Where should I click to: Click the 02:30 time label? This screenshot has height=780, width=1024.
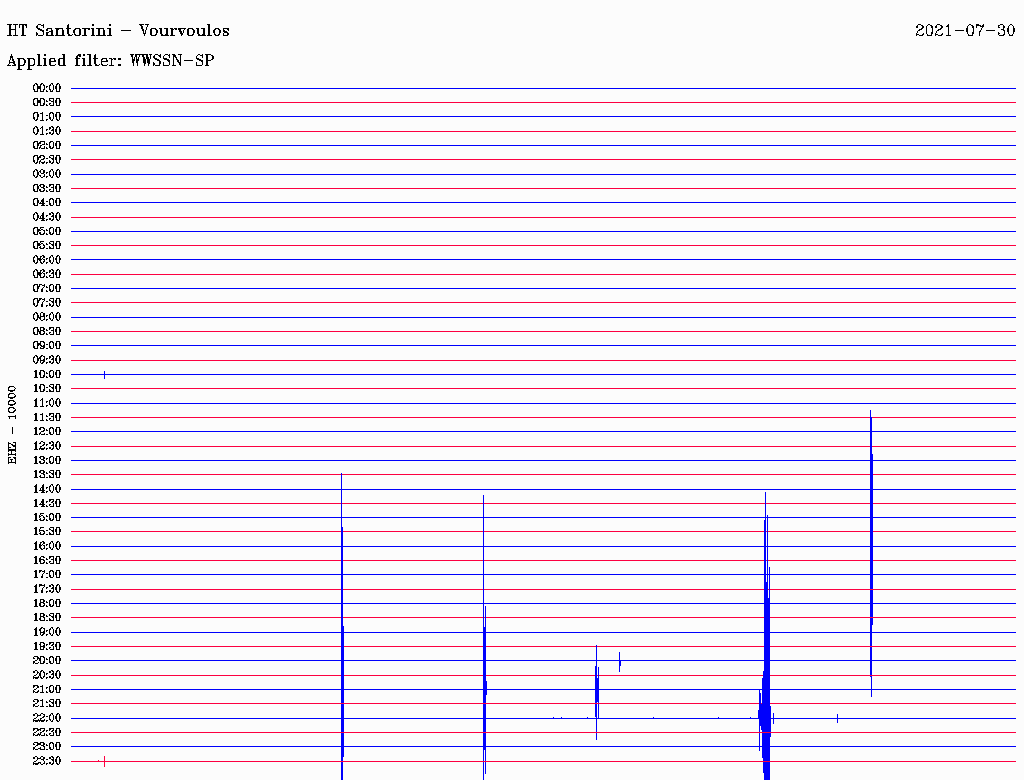pos(47,159)
